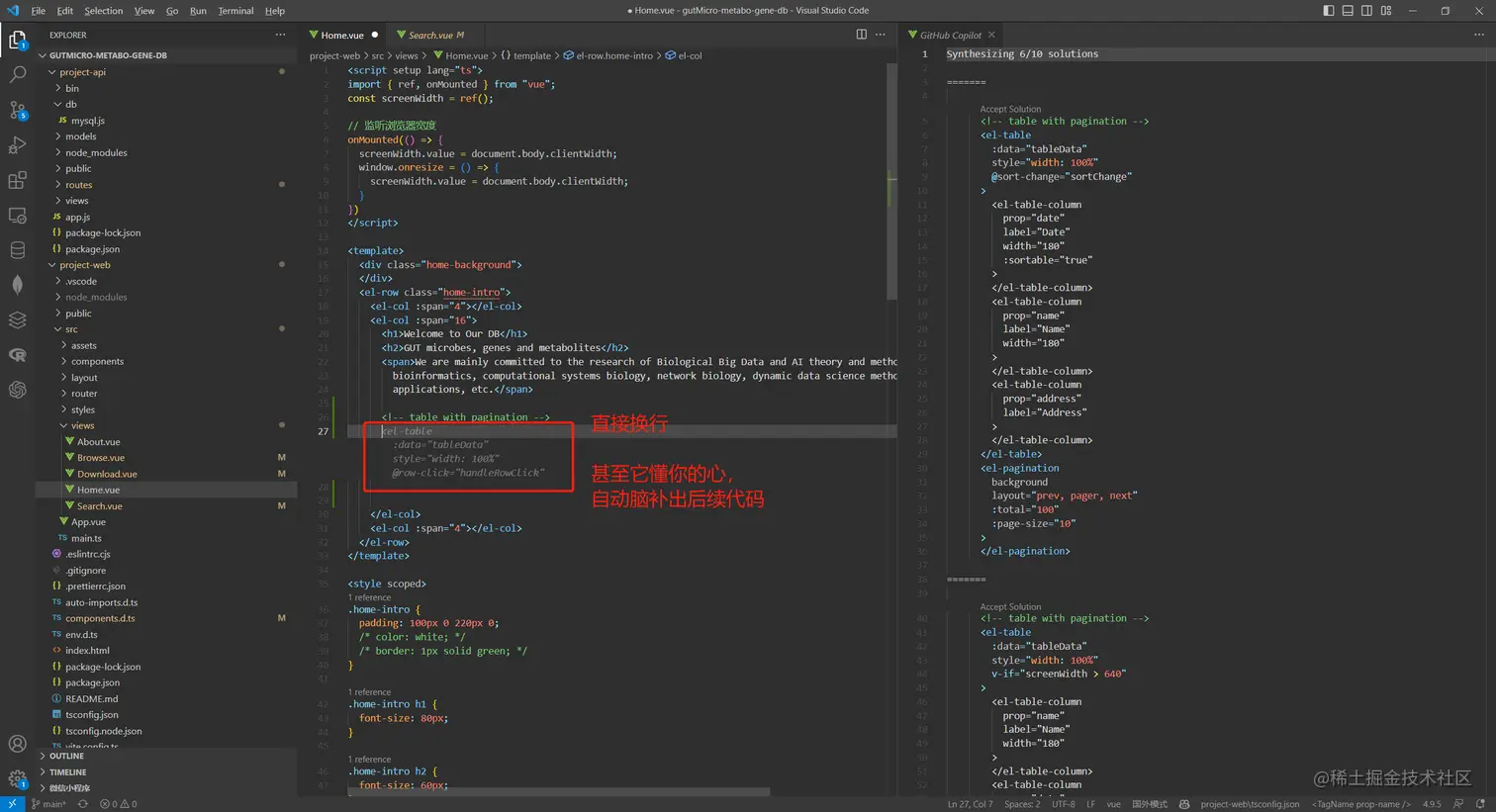Toggle primary side bar visibility
Viewport: 1496px width, 812px height.
(x=1329, y=11)
